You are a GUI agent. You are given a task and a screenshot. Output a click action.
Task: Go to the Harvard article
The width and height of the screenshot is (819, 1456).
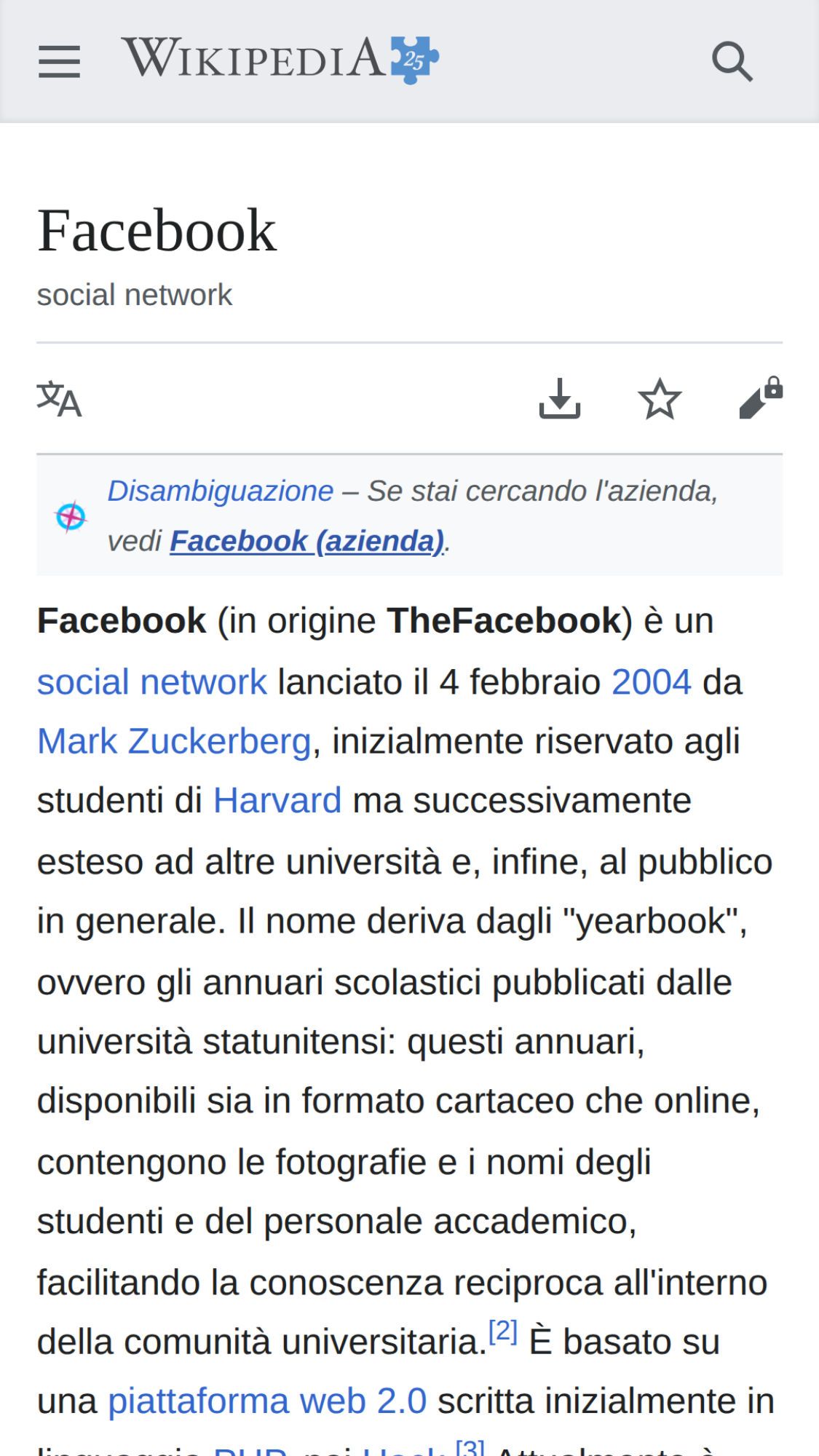277,801
